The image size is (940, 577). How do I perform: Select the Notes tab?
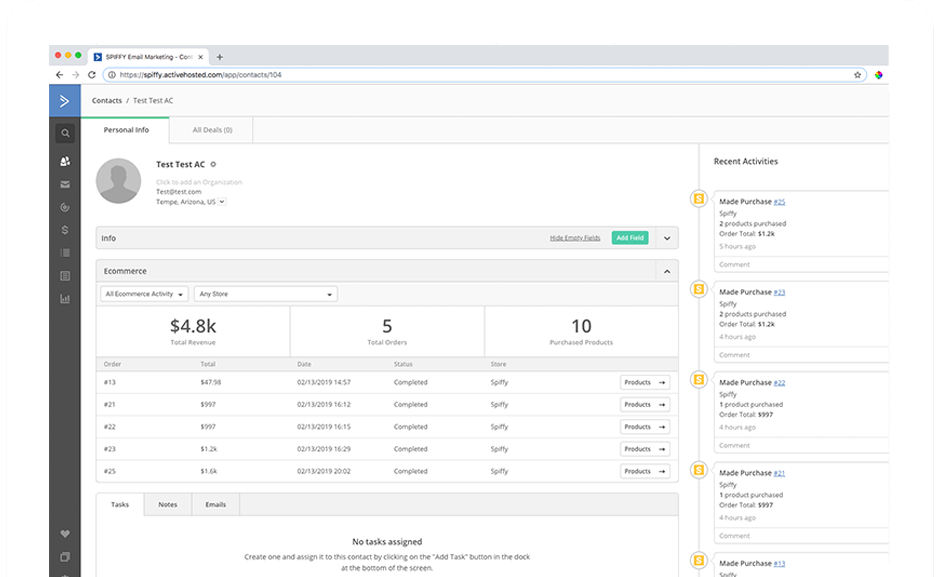pos(168,504)
